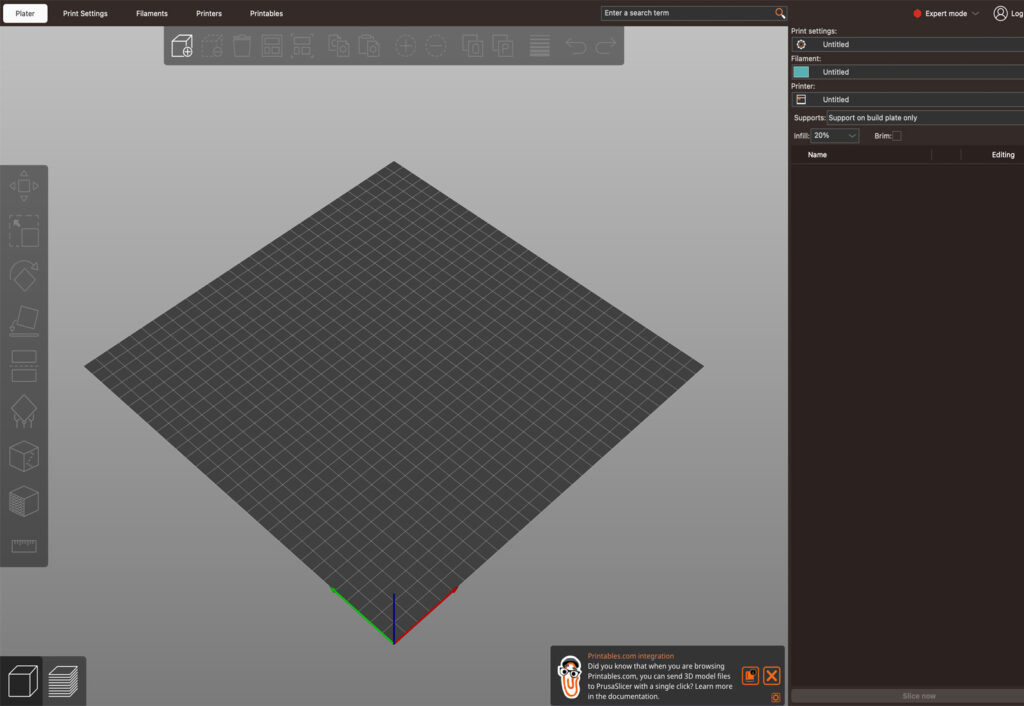Switch to the 3D editor view
1024x706 pixels.
point(22,682)
